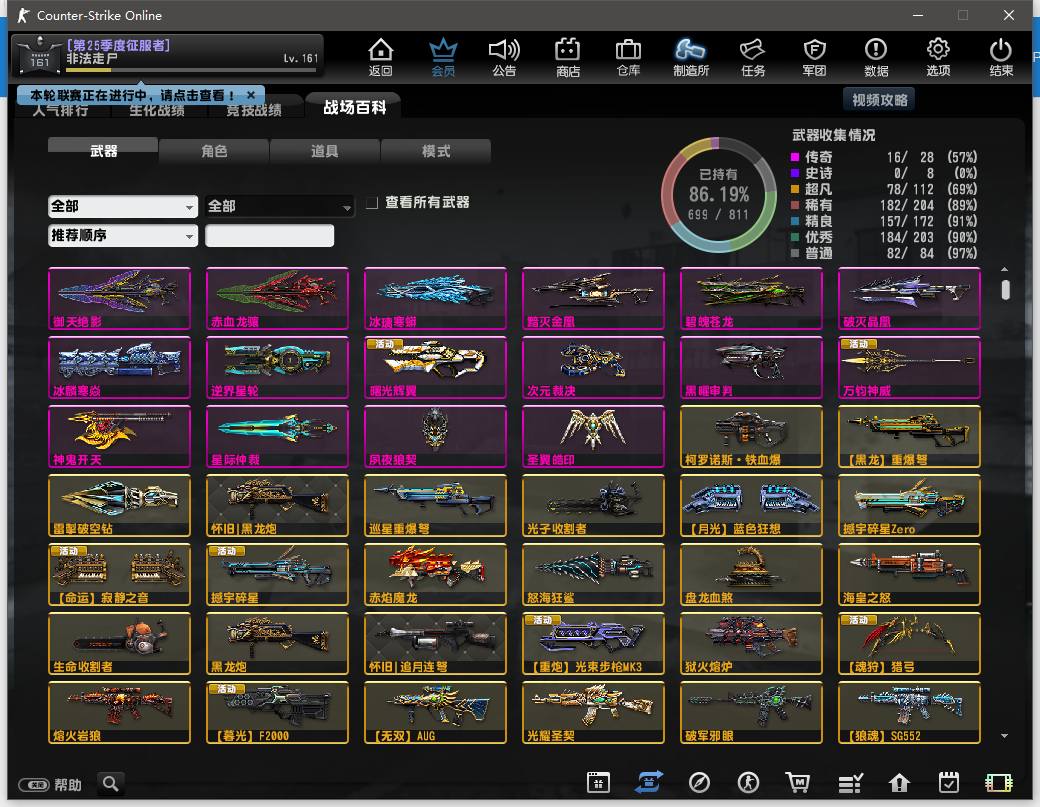Image resolution: width=1040 pixels, height=807 pixels.
Task: Open the 仓库 inventory briefcase icon
Action: click(628, 56)
